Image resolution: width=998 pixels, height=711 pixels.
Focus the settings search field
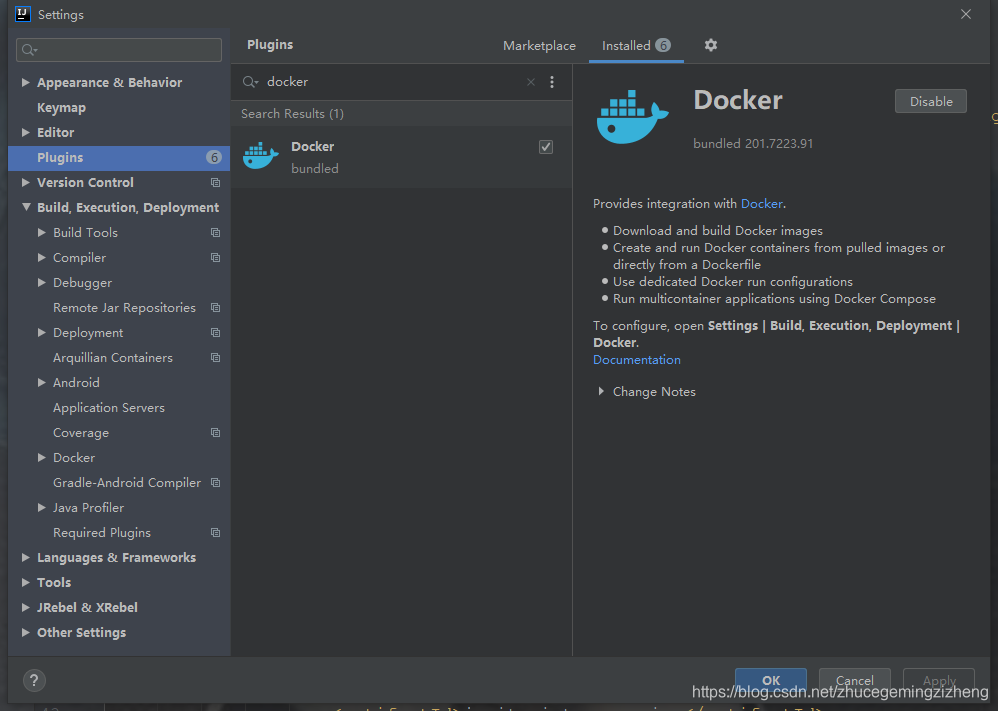tap(119, 50)
